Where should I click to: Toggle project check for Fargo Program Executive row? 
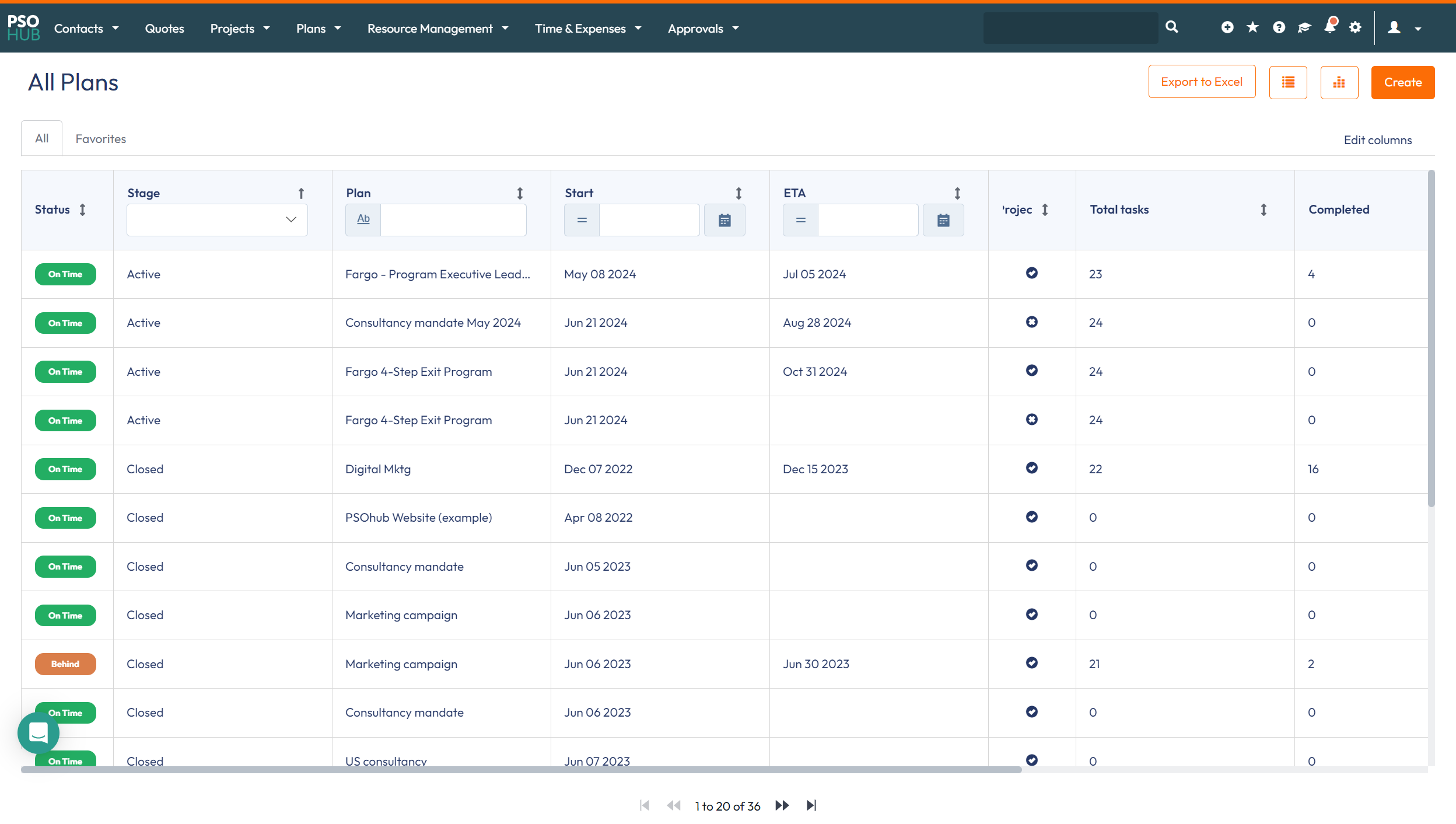click(1031, 273)
